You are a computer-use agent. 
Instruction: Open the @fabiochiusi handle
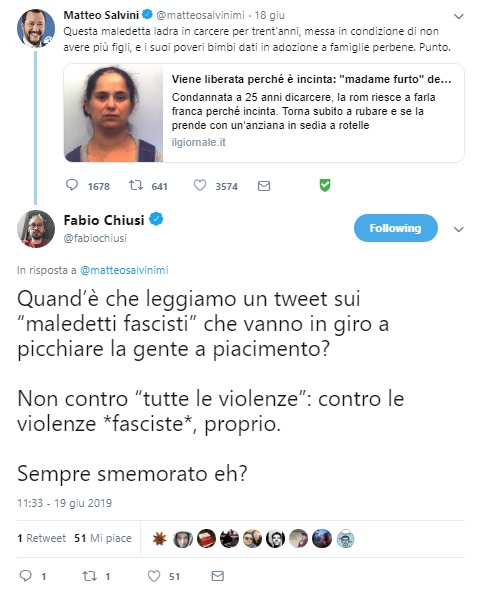pos(95,238)
